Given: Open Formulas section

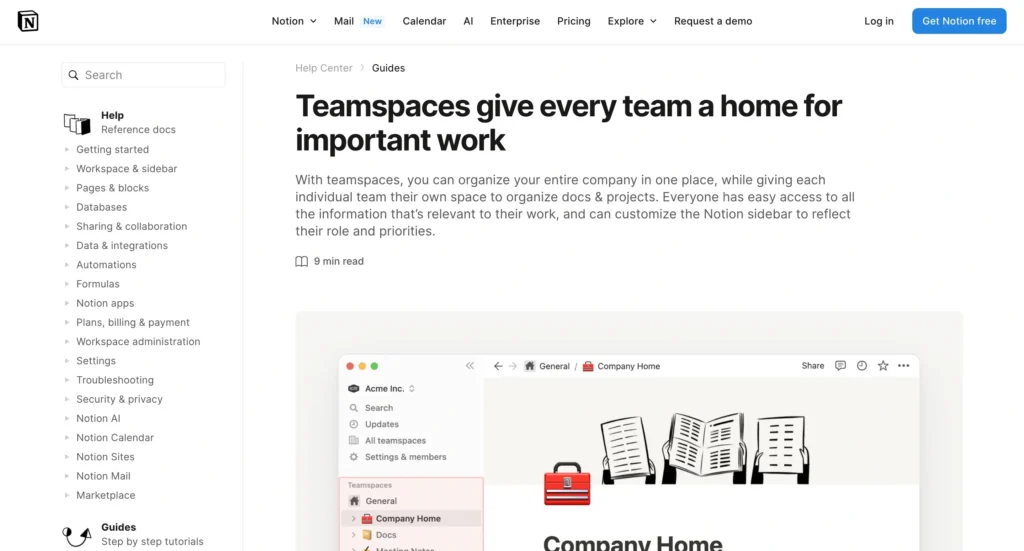Looking at the screenshot, I should (x=97, y=284).
